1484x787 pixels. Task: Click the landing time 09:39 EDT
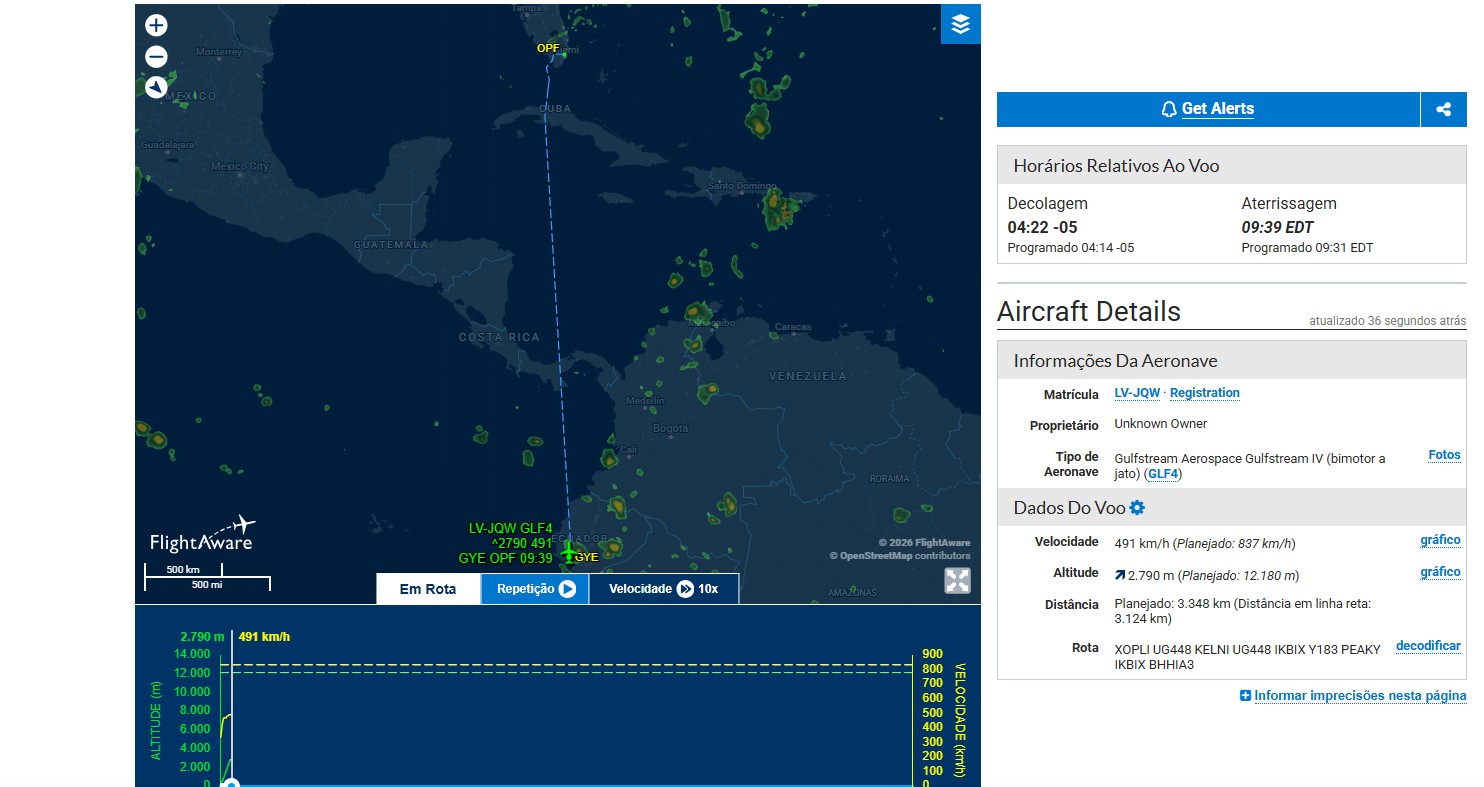click(1277, 227)
